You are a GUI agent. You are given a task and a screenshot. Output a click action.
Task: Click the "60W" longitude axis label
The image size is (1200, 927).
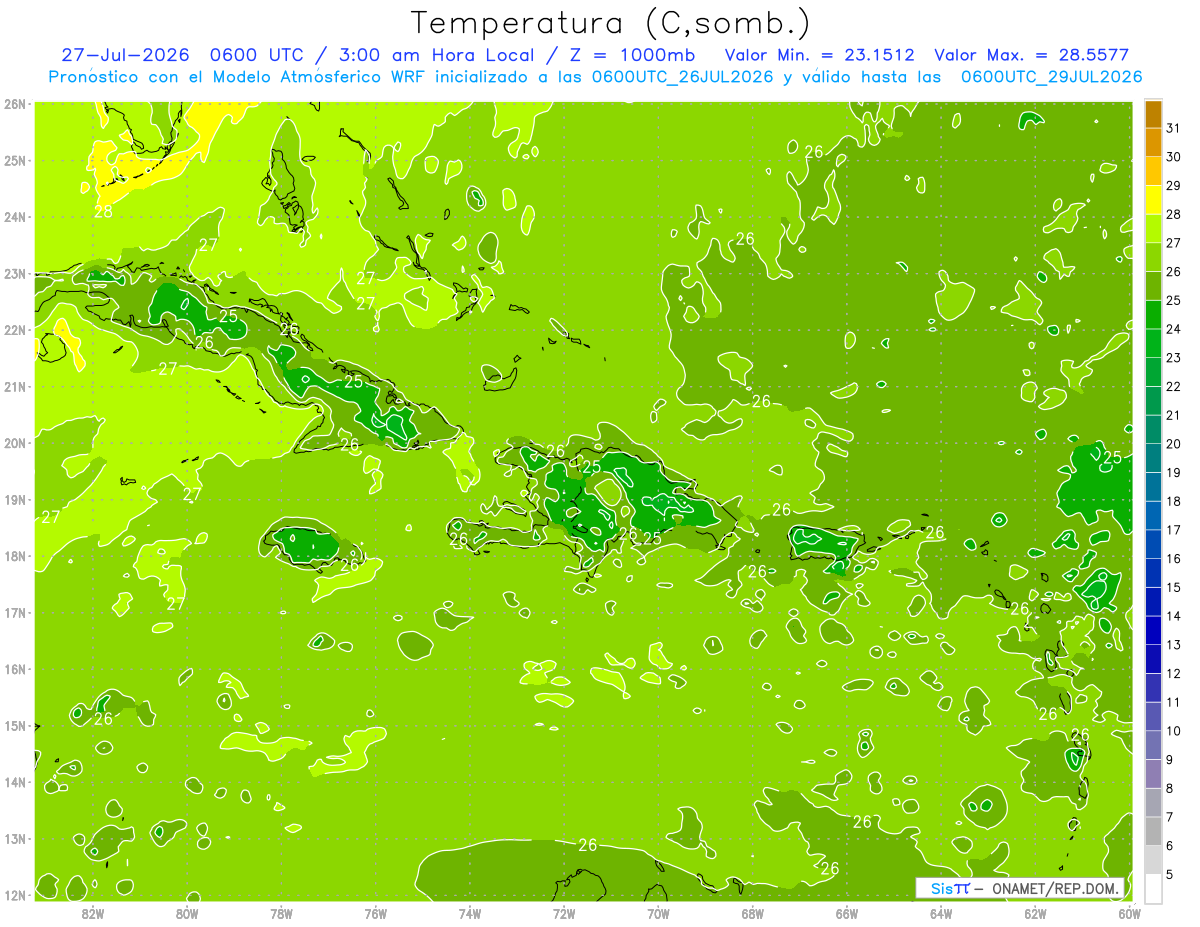pos(1130,913)
